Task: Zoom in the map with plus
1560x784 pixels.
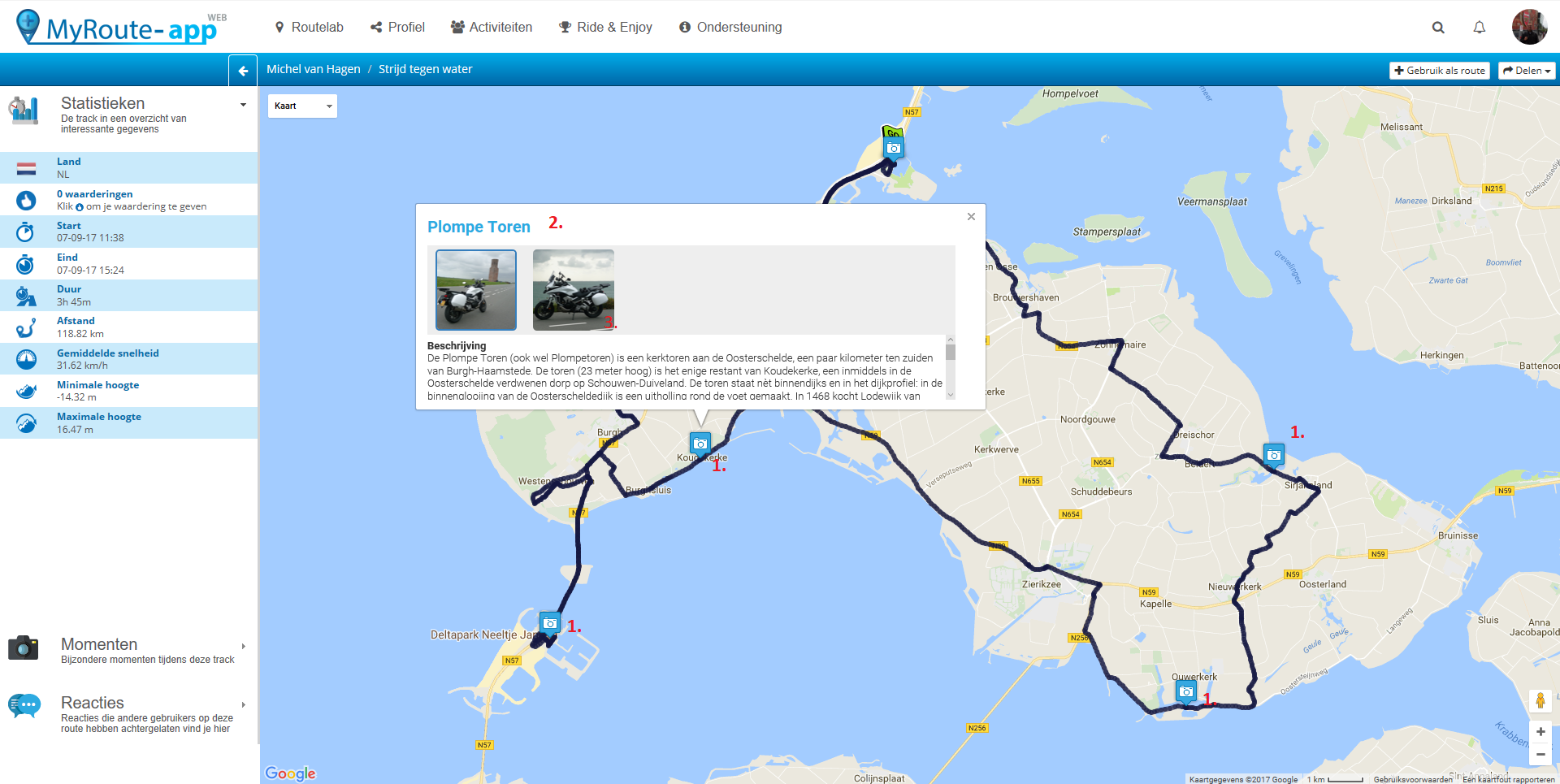Action: (x=1540, y=732)
